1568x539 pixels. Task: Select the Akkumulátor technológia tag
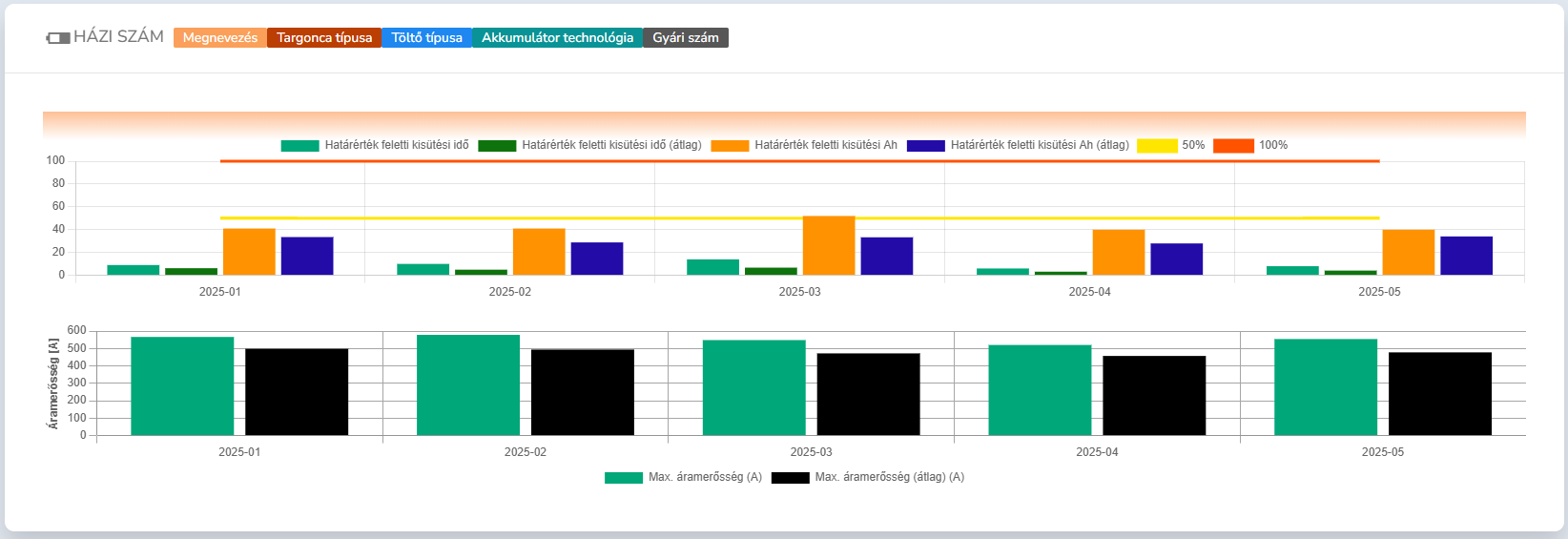[x=557, y=38]
